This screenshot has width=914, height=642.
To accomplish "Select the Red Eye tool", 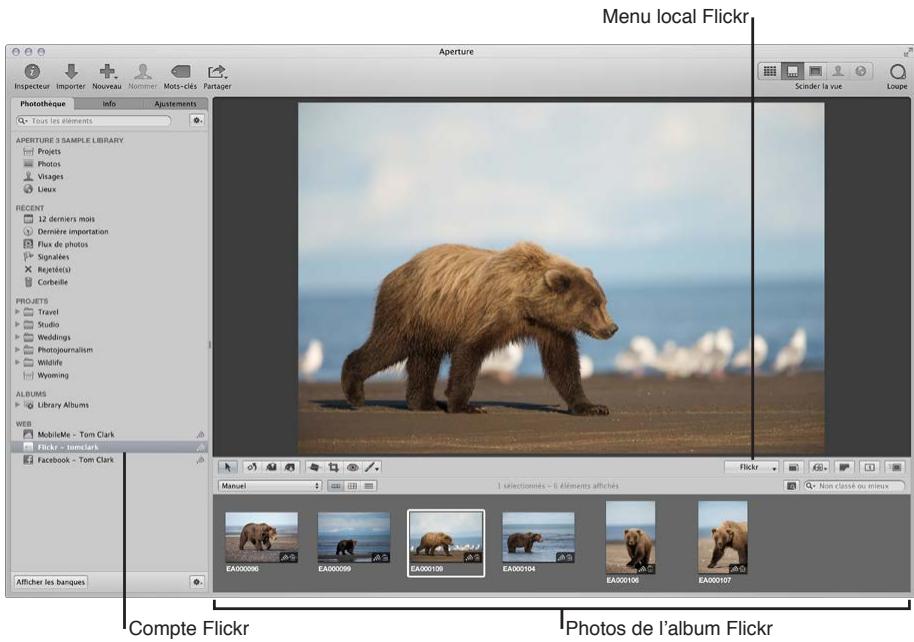I will [353, 468].
